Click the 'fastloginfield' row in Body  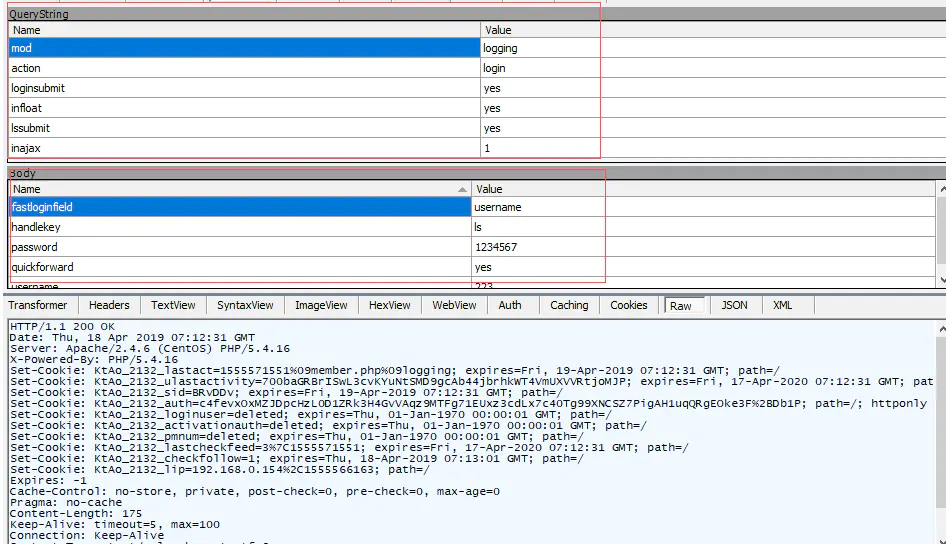tap(240, 207)
